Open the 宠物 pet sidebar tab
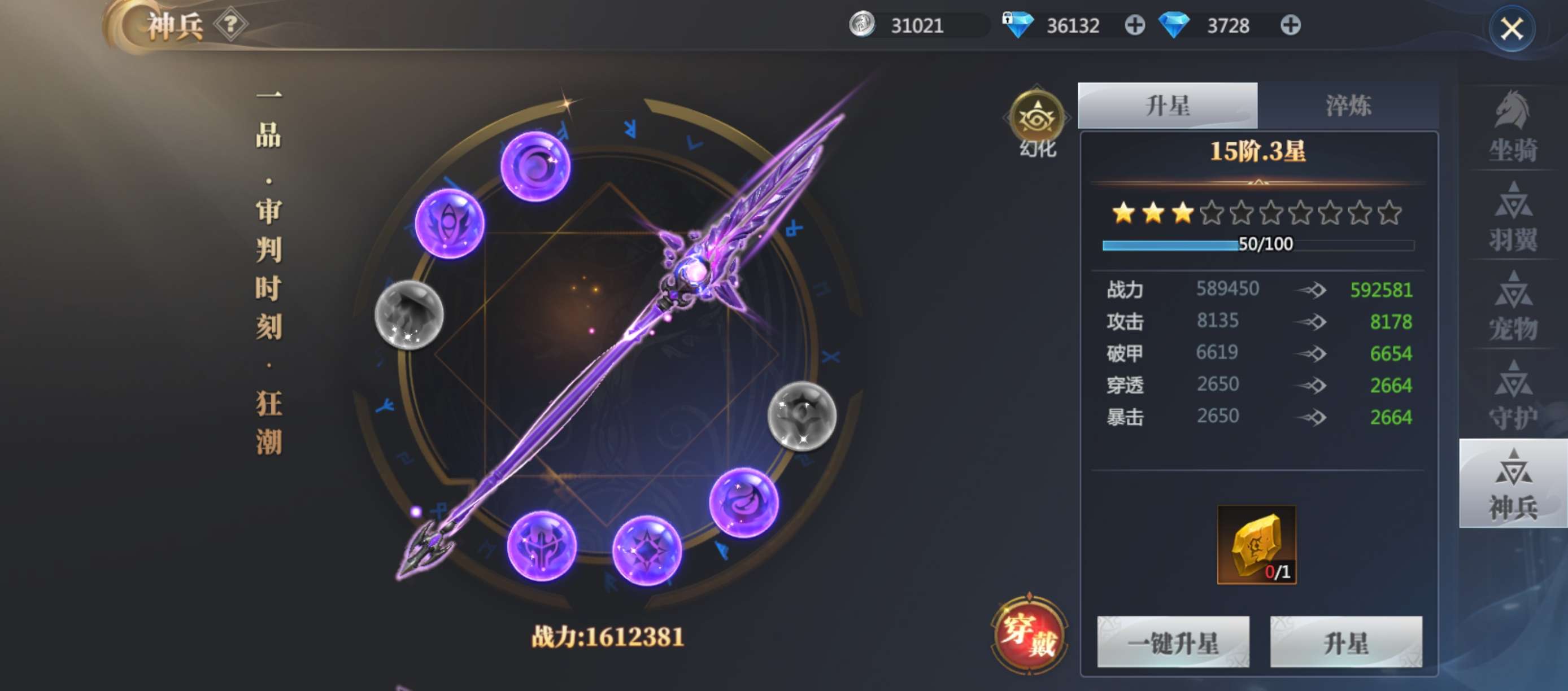This screenshot has width=1568, height=691. pyautogui.click(x=1513, y=306)
